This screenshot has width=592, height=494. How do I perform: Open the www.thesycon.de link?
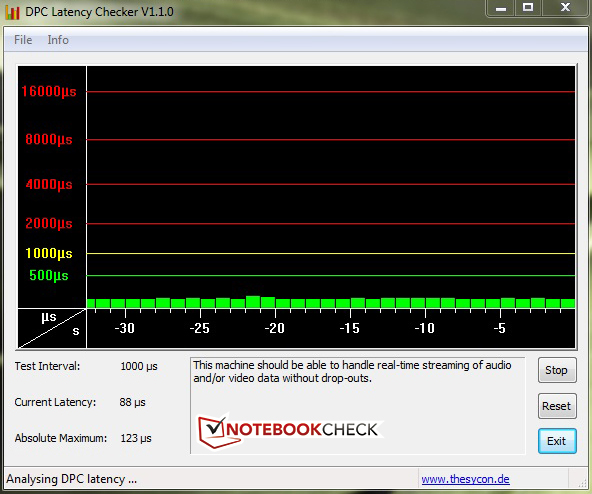[466, 479]
